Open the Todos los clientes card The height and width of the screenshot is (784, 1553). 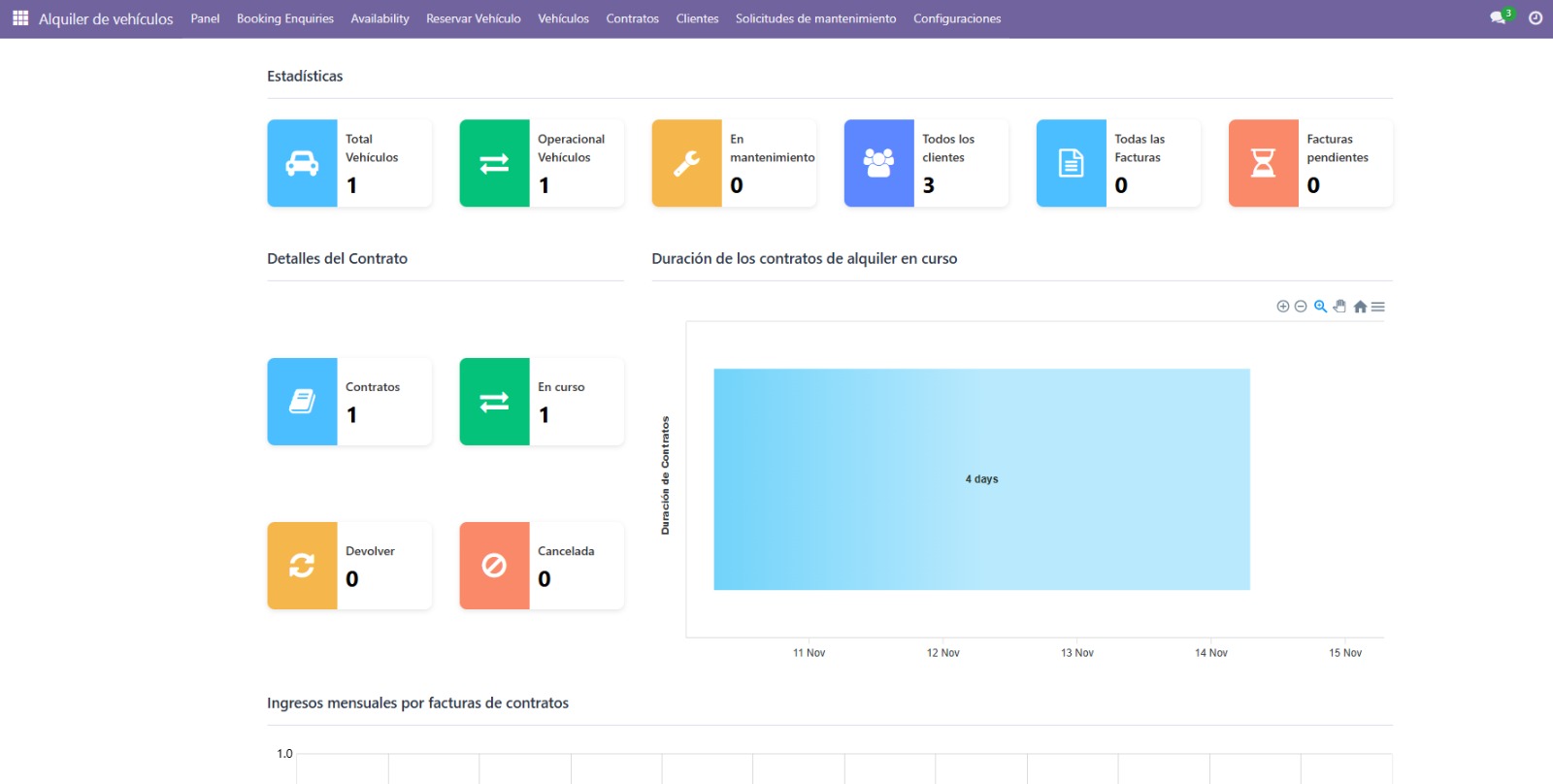(926, 163)
